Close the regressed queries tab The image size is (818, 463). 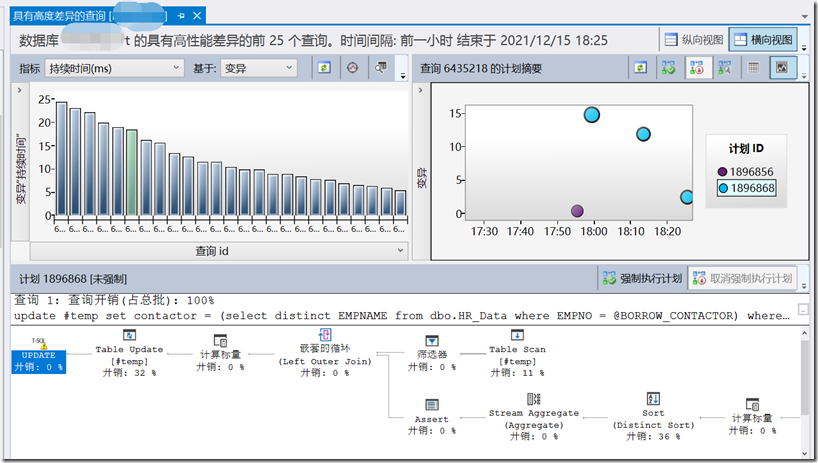coord(197,16)
